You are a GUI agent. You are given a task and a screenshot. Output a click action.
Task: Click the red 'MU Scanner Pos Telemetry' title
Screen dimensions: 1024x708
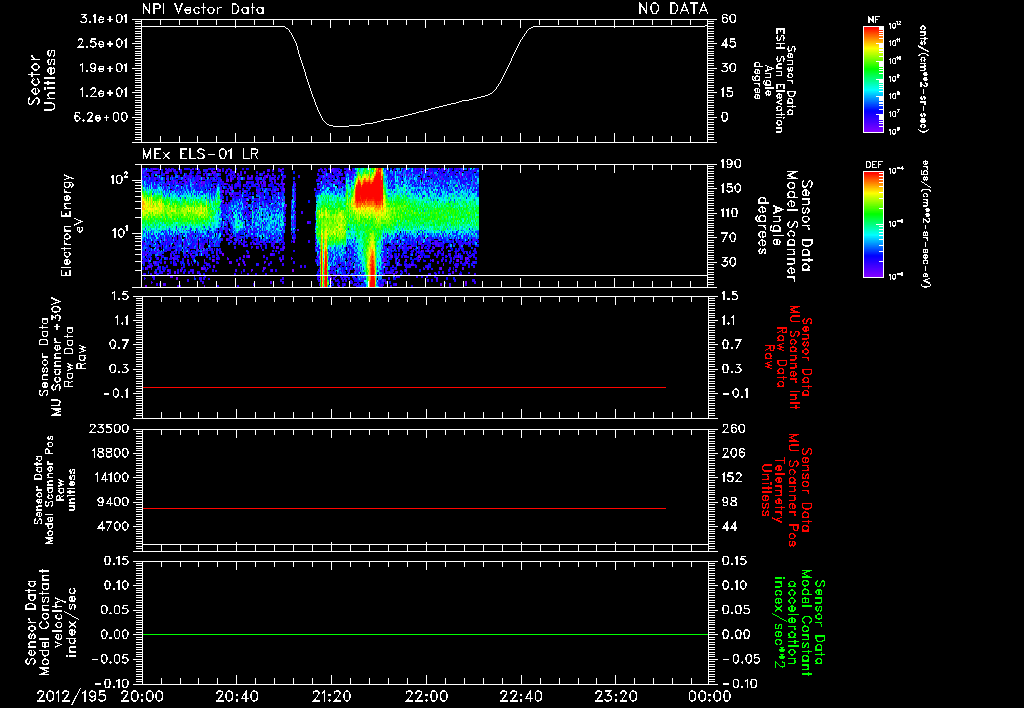(786, 490)
